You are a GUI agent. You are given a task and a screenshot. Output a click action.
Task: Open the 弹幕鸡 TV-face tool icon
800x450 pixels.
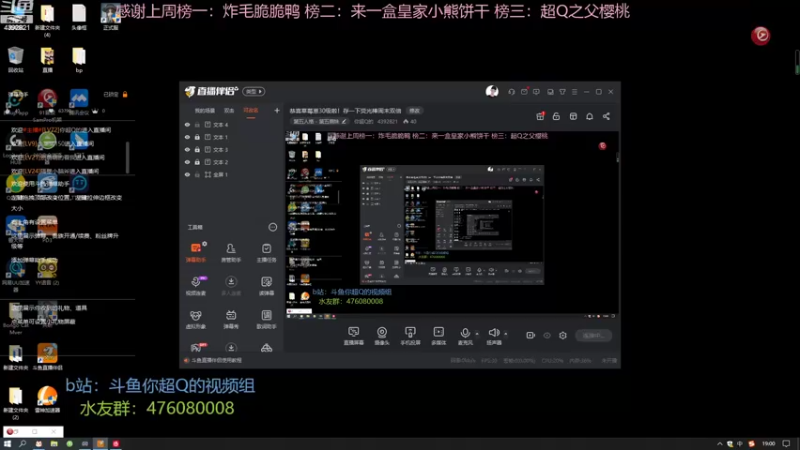231,319
